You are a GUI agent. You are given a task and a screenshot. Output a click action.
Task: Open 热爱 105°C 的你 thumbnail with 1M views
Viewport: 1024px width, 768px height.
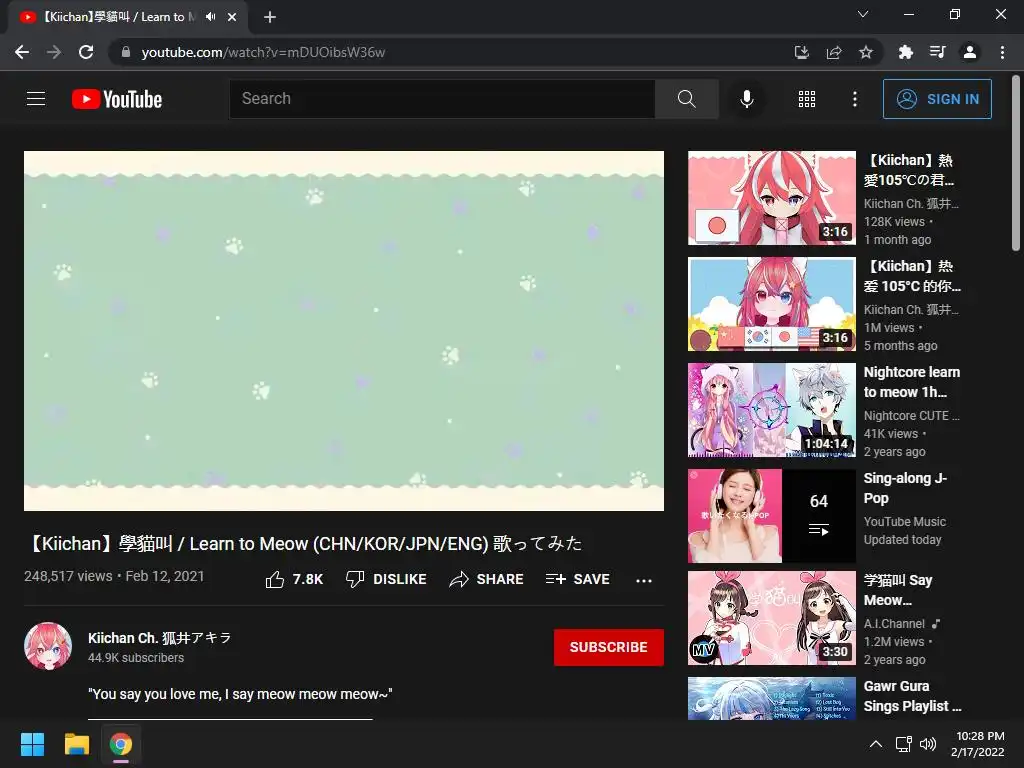click(x=771, y=304)
